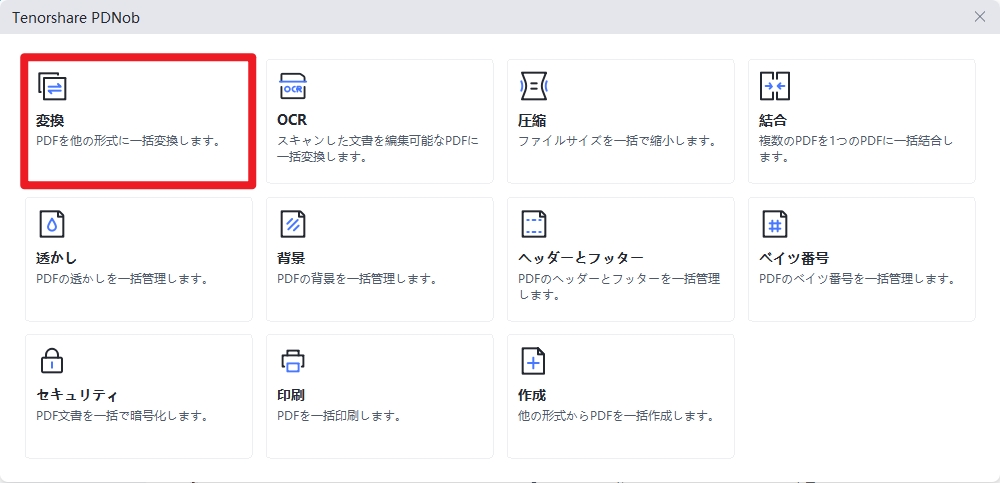Click text 'PDFの透かしを一括管理します。'
This screenshot has width=1000, height=483.
coord(122,279)
